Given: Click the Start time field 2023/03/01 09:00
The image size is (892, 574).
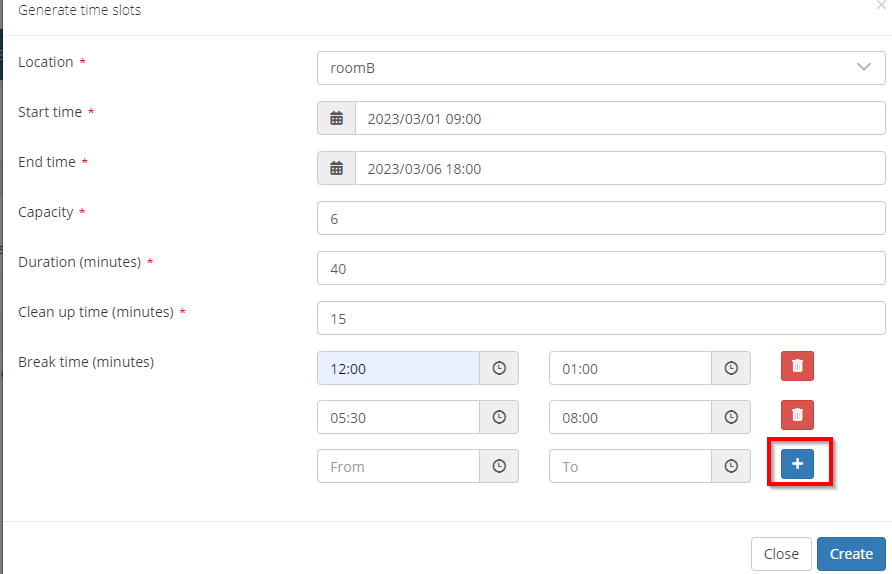Looking at the screenshot, I should coord(620,118).
